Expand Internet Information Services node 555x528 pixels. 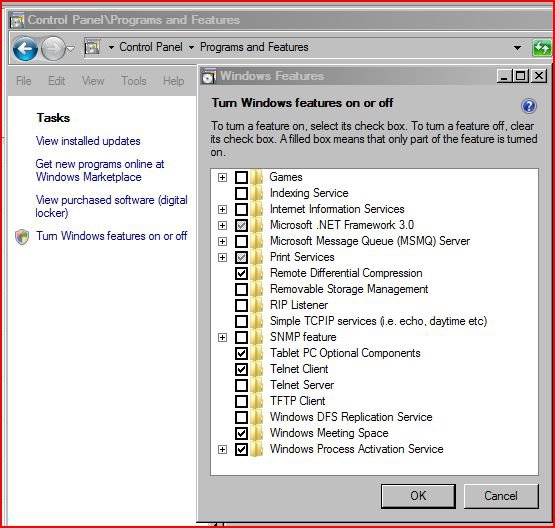tap(222, 210)
